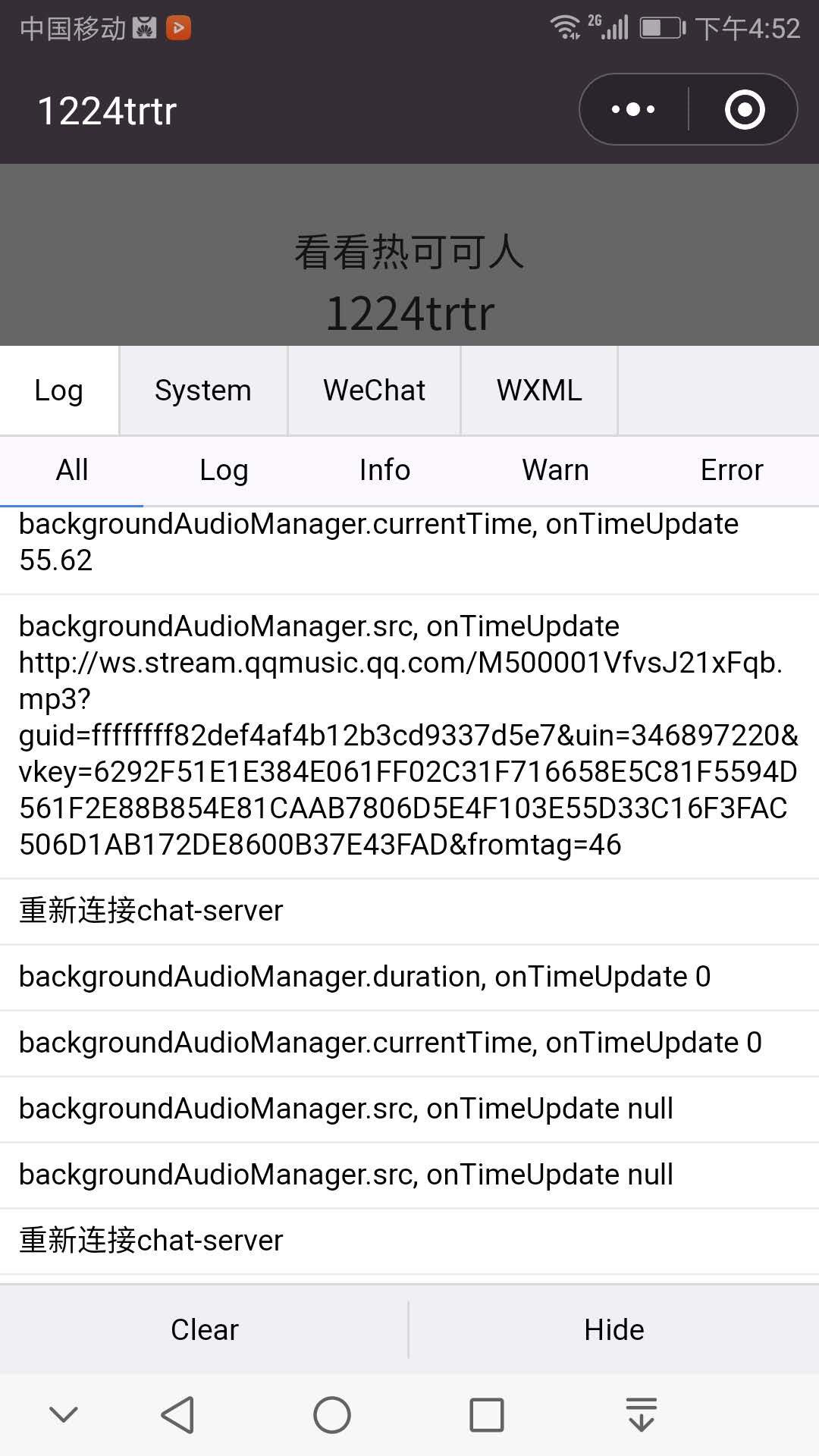Open the WXML tab

539,391
